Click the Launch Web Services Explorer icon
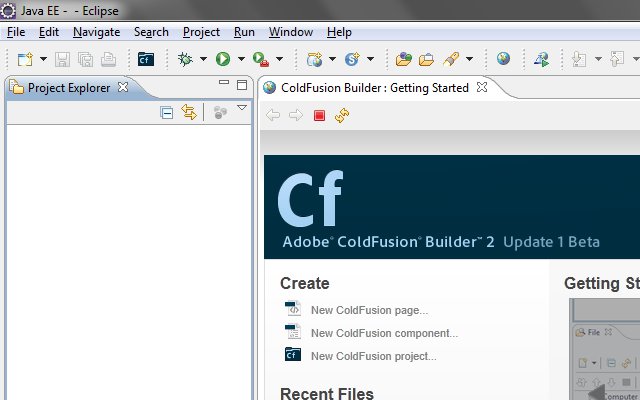This screenshot has width=640, height=400. click(541, 60)
